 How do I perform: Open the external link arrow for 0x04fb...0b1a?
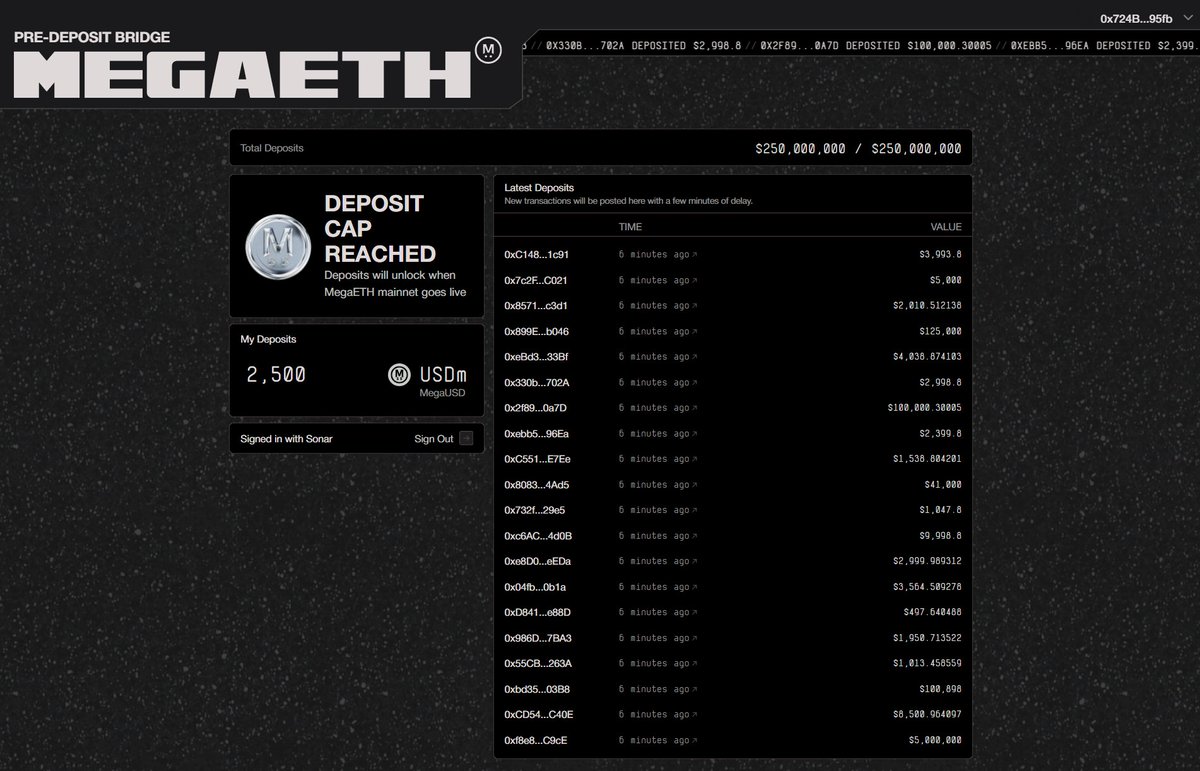(695, 586)
